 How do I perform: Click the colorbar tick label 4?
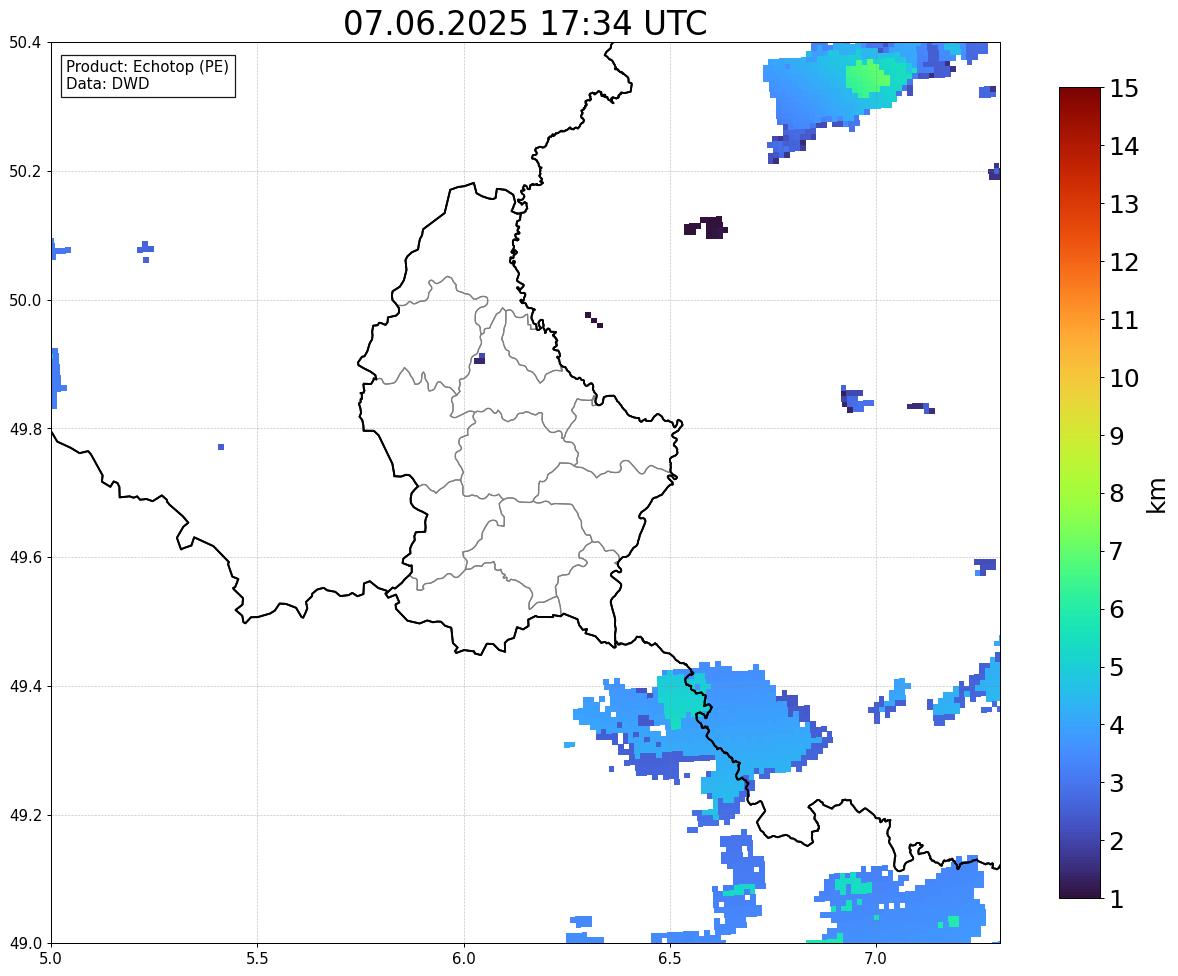point(1117,725)
